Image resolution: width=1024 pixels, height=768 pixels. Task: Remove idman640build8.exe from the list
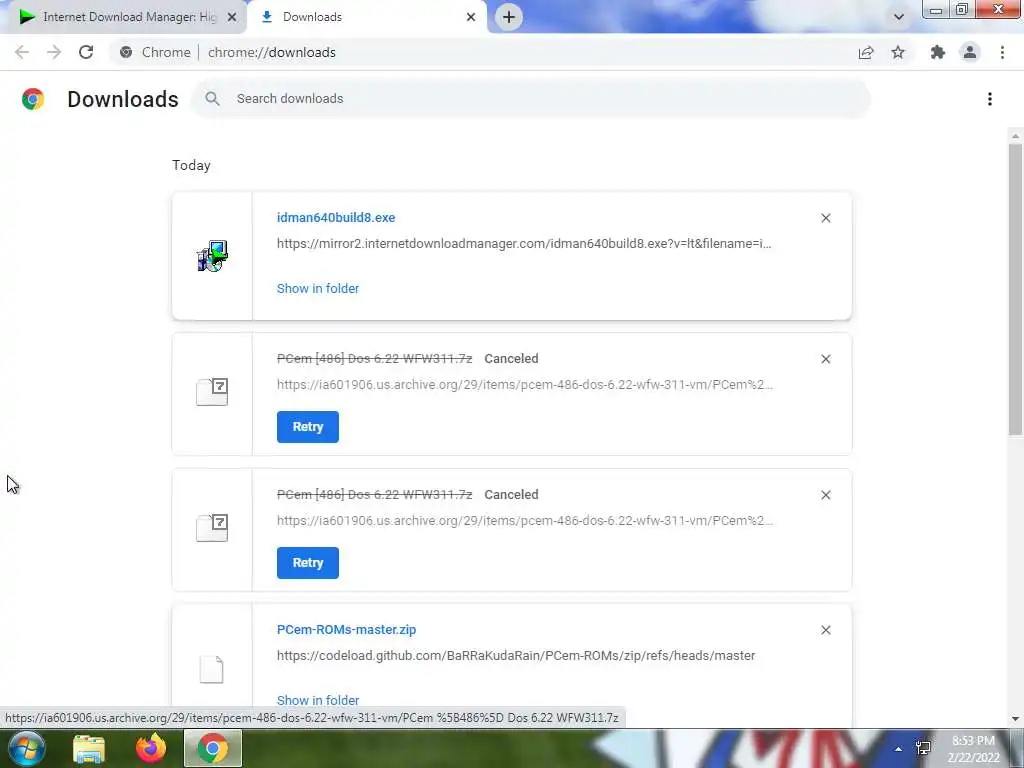click(x=825, y=218)
